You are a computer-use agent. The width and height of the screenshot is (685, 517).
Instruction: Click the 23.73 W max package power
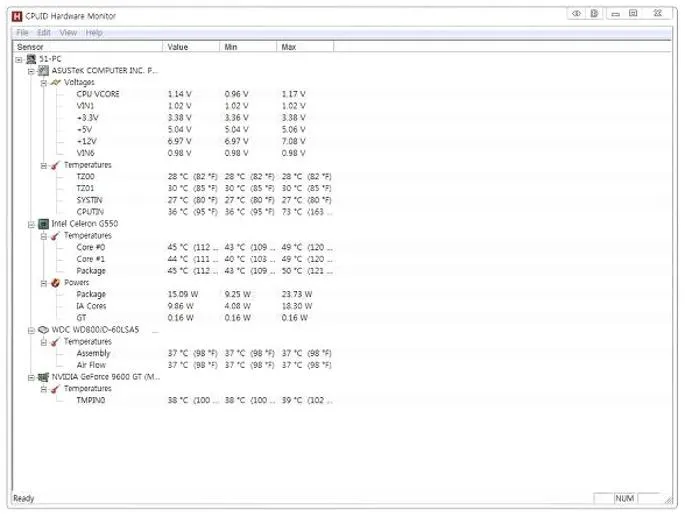click(x=297, y=295)
